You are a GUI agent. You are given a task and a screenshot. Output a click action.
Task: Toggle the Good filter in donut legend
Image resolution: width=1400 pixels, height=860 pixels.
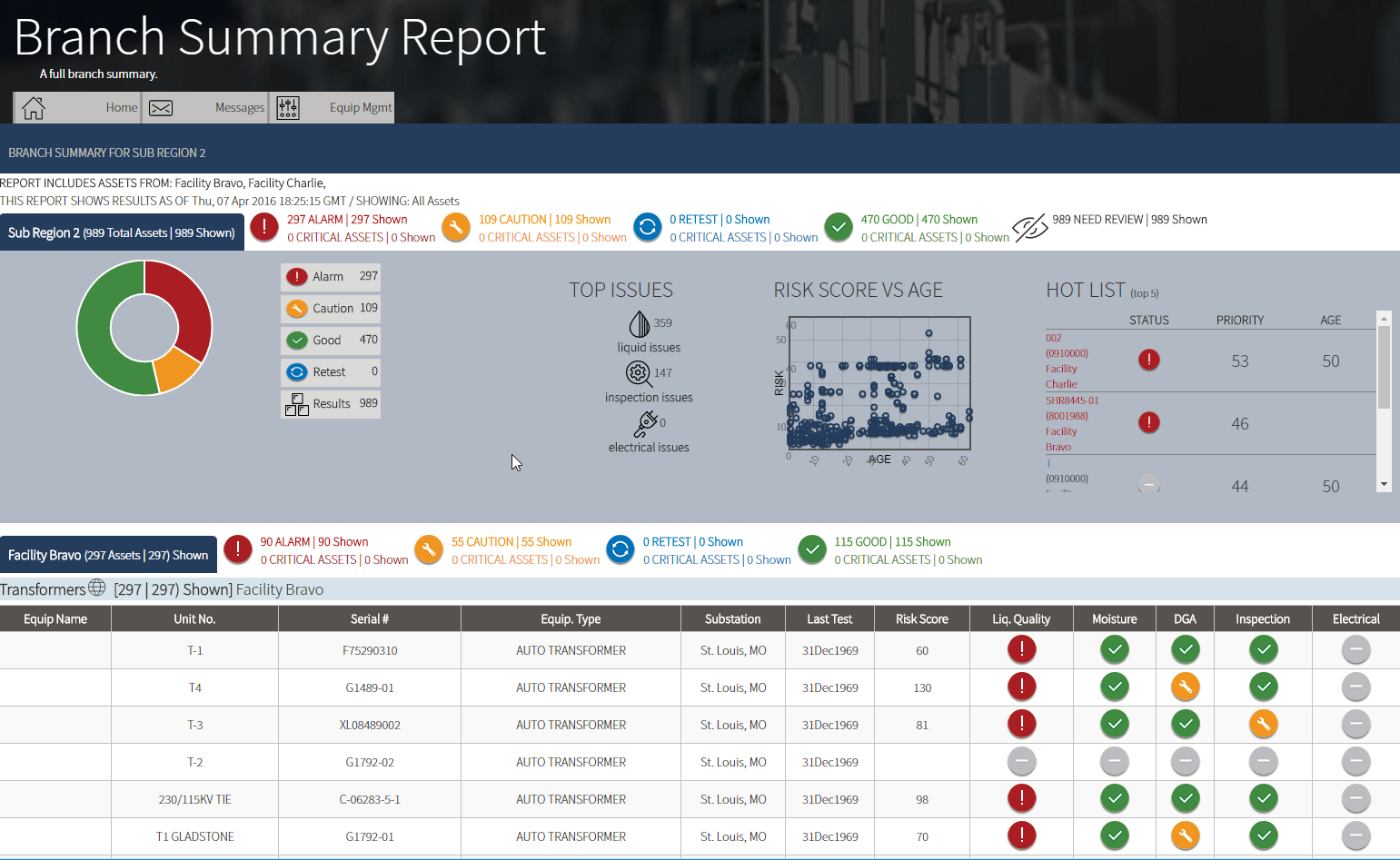pyautogui.click(x=330, y=340)
